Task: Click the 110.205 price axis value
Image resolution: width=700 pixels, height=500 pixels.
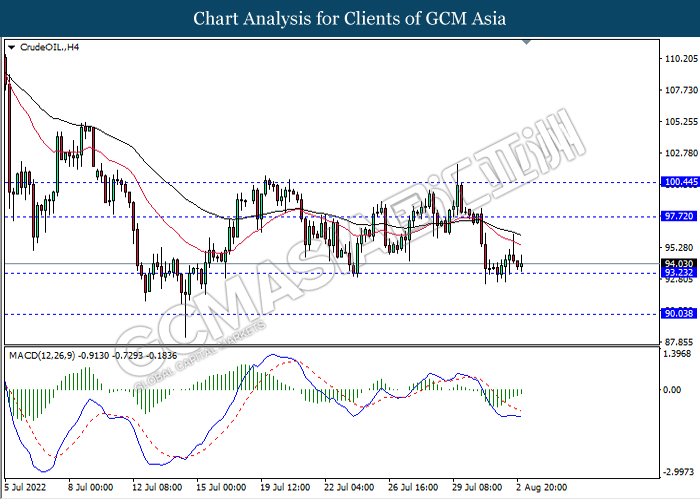Action: (x=681, y=59)
